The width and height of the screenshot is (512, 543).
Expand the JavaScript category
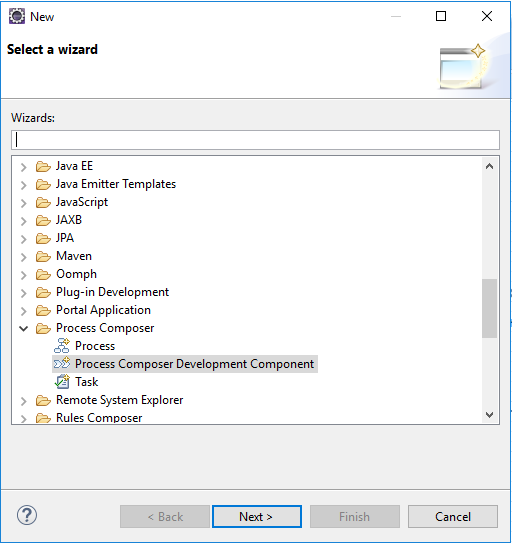(x=23, y=203)
